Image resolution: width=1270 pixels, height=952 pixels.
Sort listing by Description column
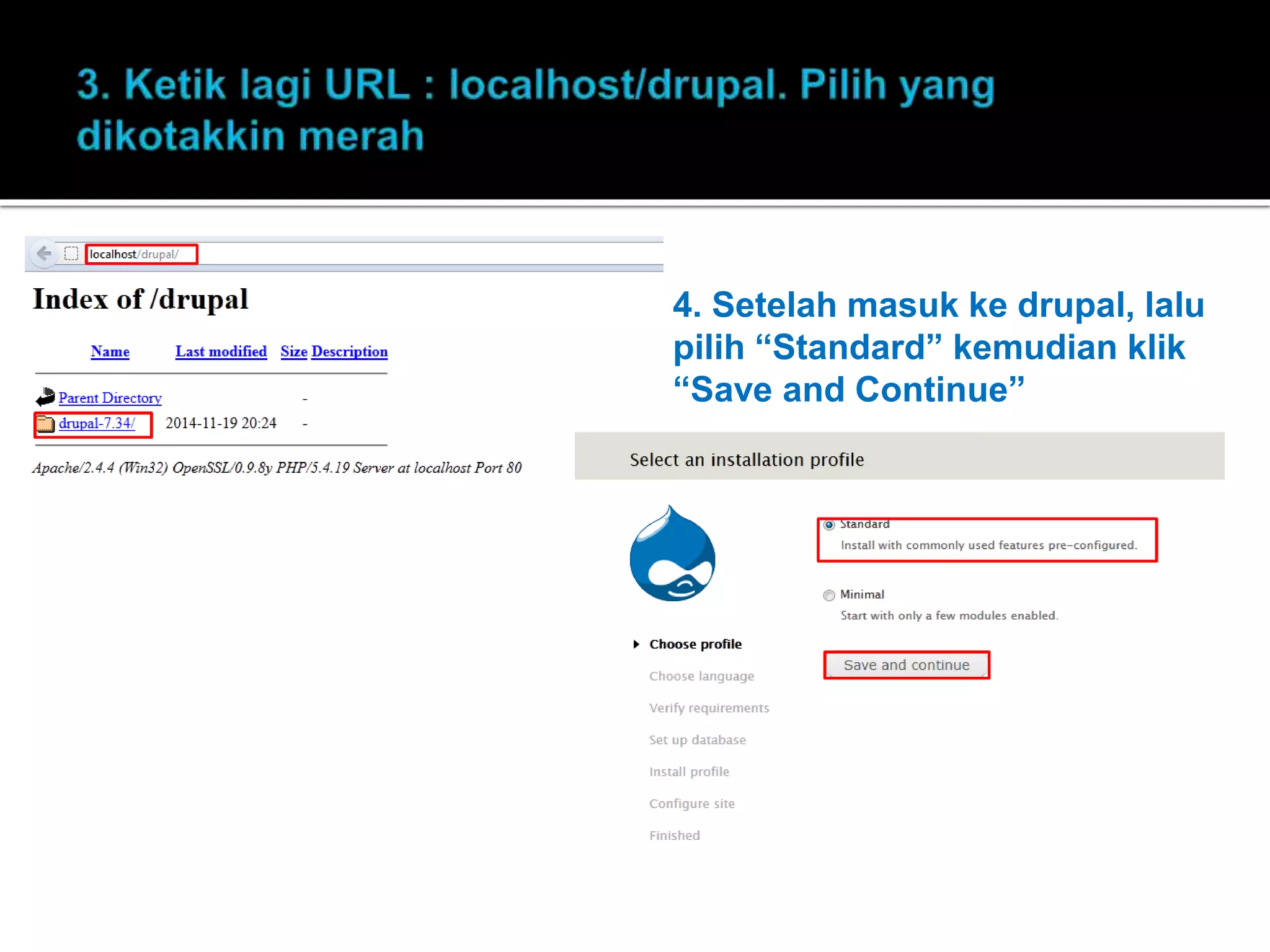(350, 351)
